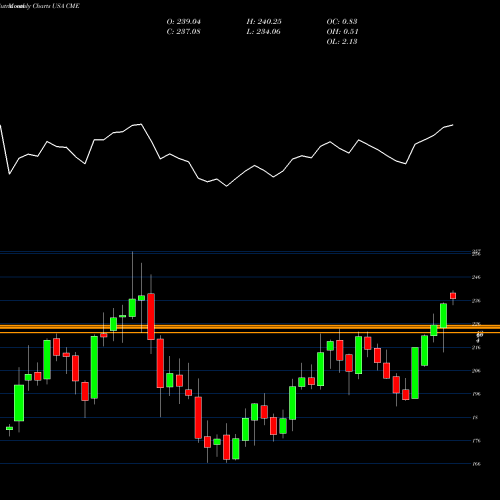Click the 236 price axis label
The width and height of the screenshot is (500, 500).
pos(476,301)
